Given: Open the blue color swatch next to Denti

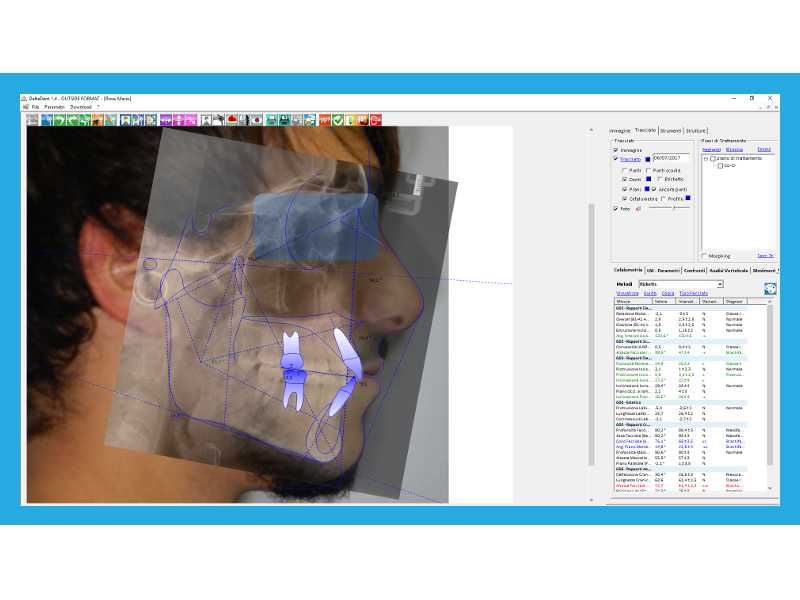Looking at the screenshot, I should click(x=648, y=179).
